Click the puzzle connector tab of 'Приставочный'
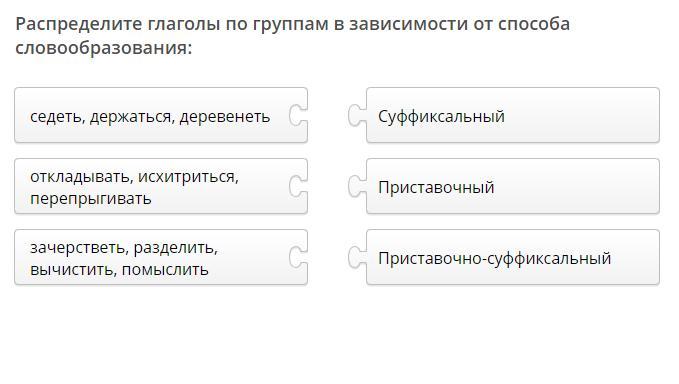The image size is (679, 384). point(357,187)
